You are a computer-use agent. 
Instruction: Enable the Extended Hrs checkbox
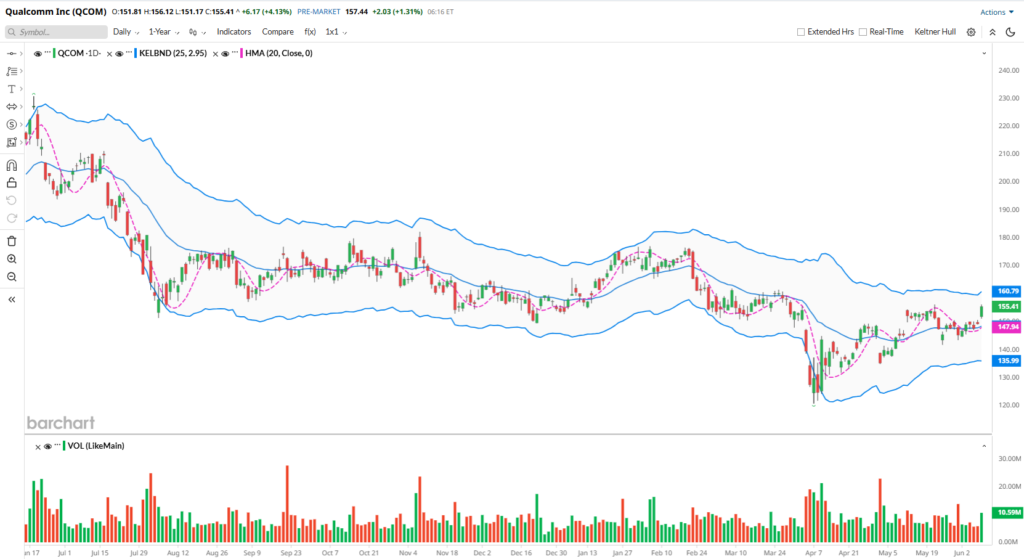pos(801,32)
